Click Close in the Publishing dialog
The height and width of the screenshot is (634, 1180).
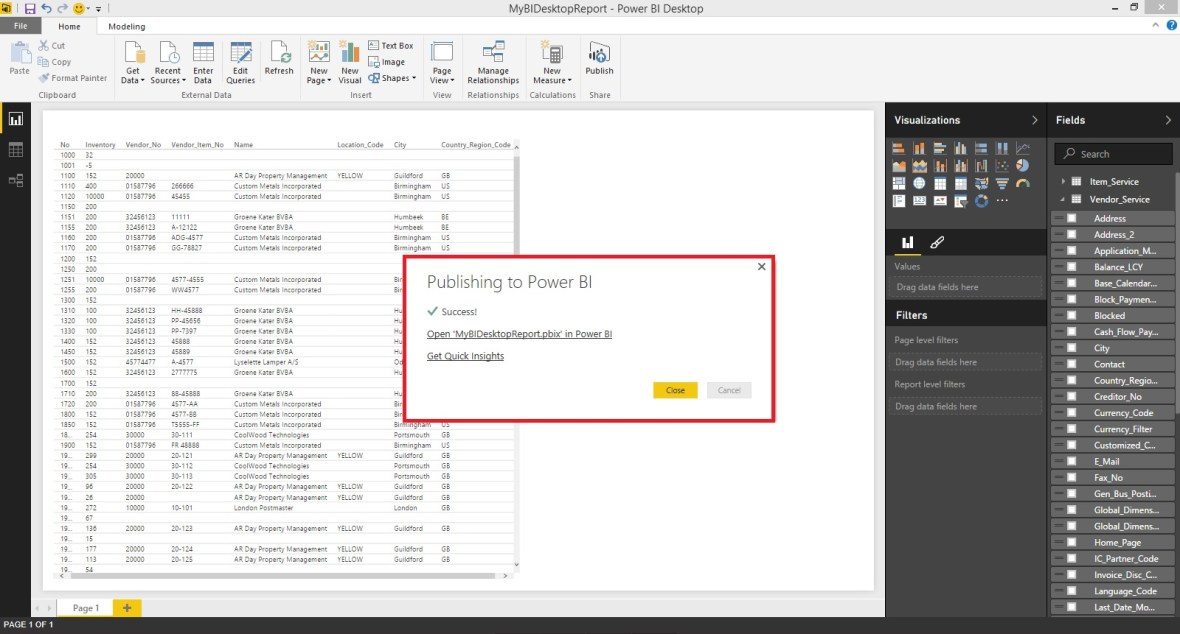[675, 390]
